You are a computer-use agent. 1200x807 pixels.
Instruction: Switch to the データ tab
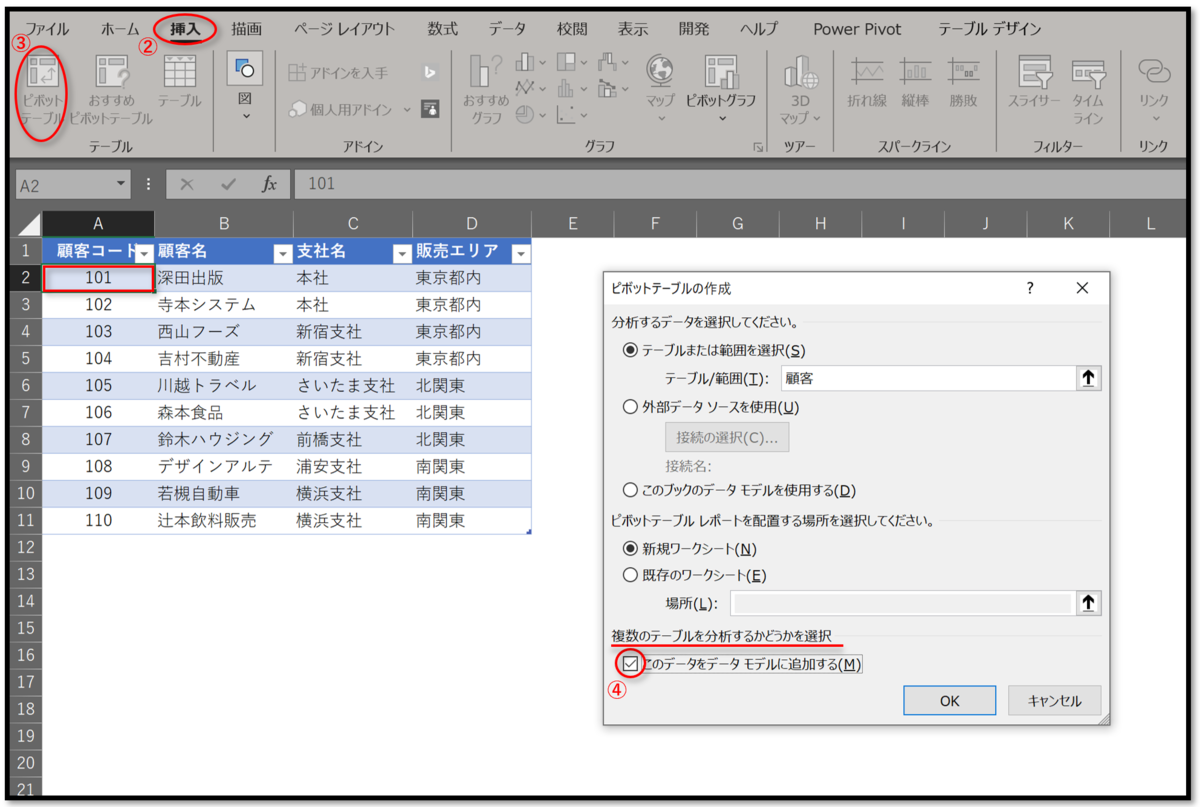pyautogui.click(x=507, y=29)
